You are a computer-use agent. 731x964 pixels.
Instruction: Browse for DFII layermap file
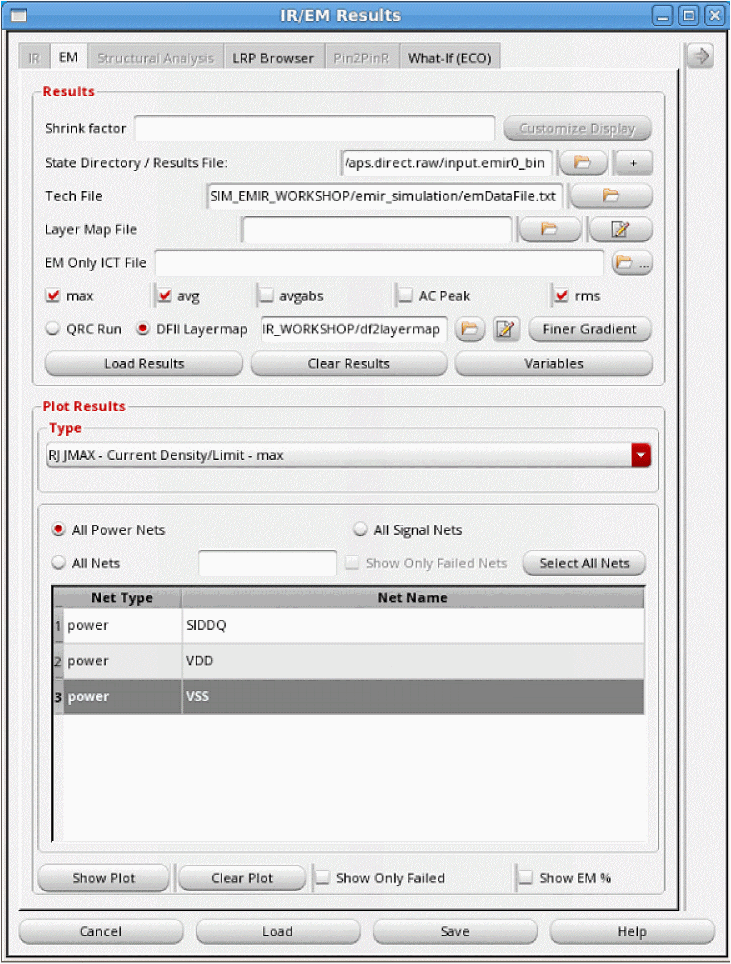pos(471,329)
